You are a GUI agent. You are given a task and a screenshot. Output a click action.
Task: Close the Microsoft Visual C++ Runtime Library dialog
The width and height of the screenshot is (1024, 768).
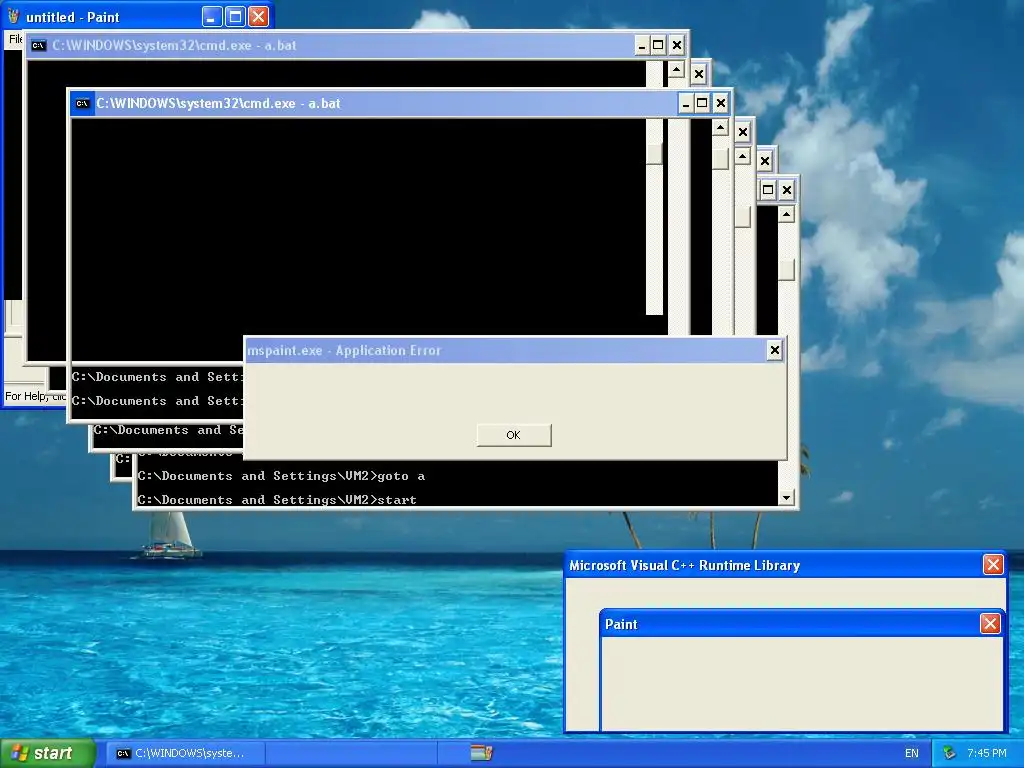993,565
